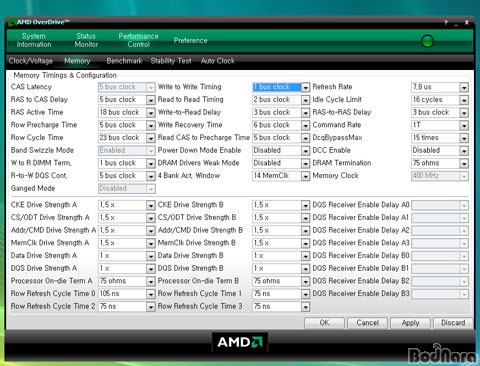
Task: Select the Memory sub-tab
Action: [77, 61]
